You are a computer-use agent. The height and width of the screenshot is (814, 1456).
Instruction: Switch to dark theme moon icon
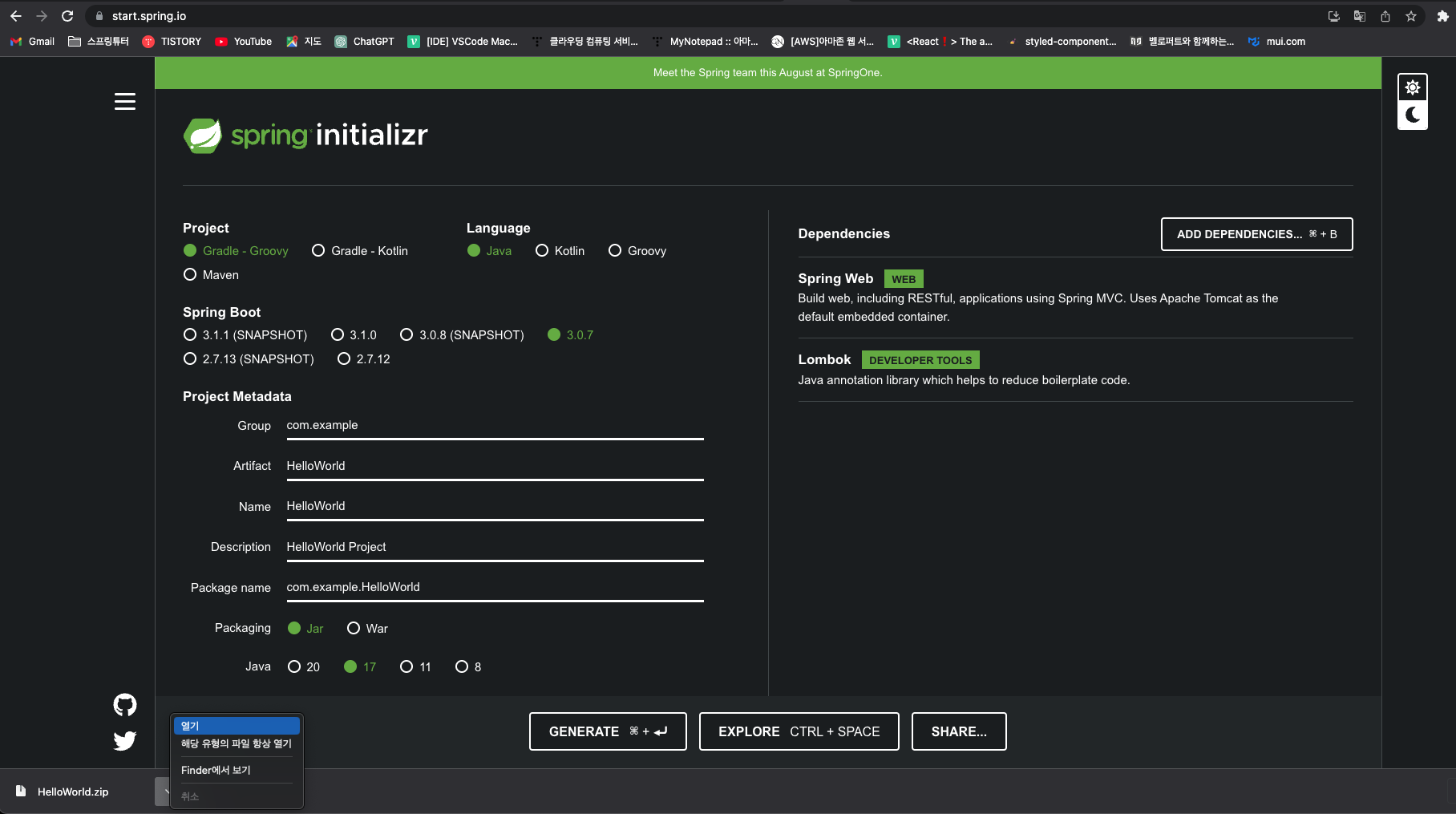(1413, 115)
